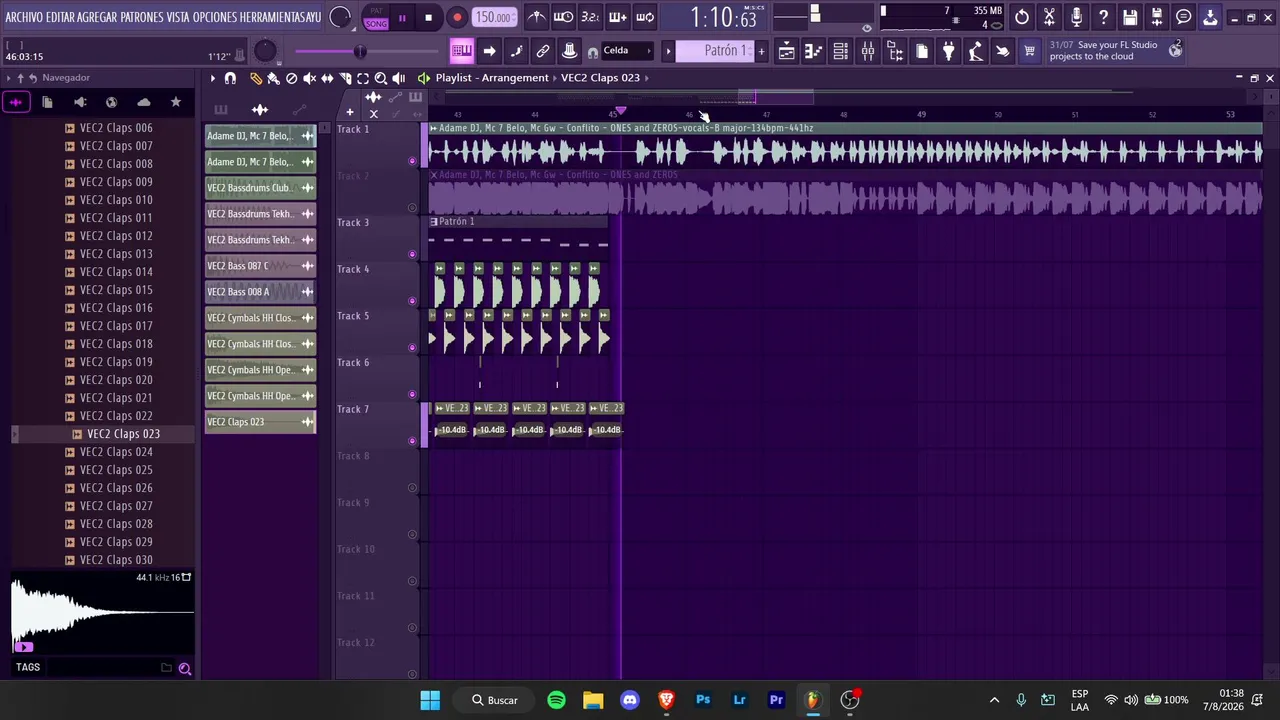This screenshot has height=720, width=1280.
Task: Open the Celda snap dropdown
Action: click(626, 51)
